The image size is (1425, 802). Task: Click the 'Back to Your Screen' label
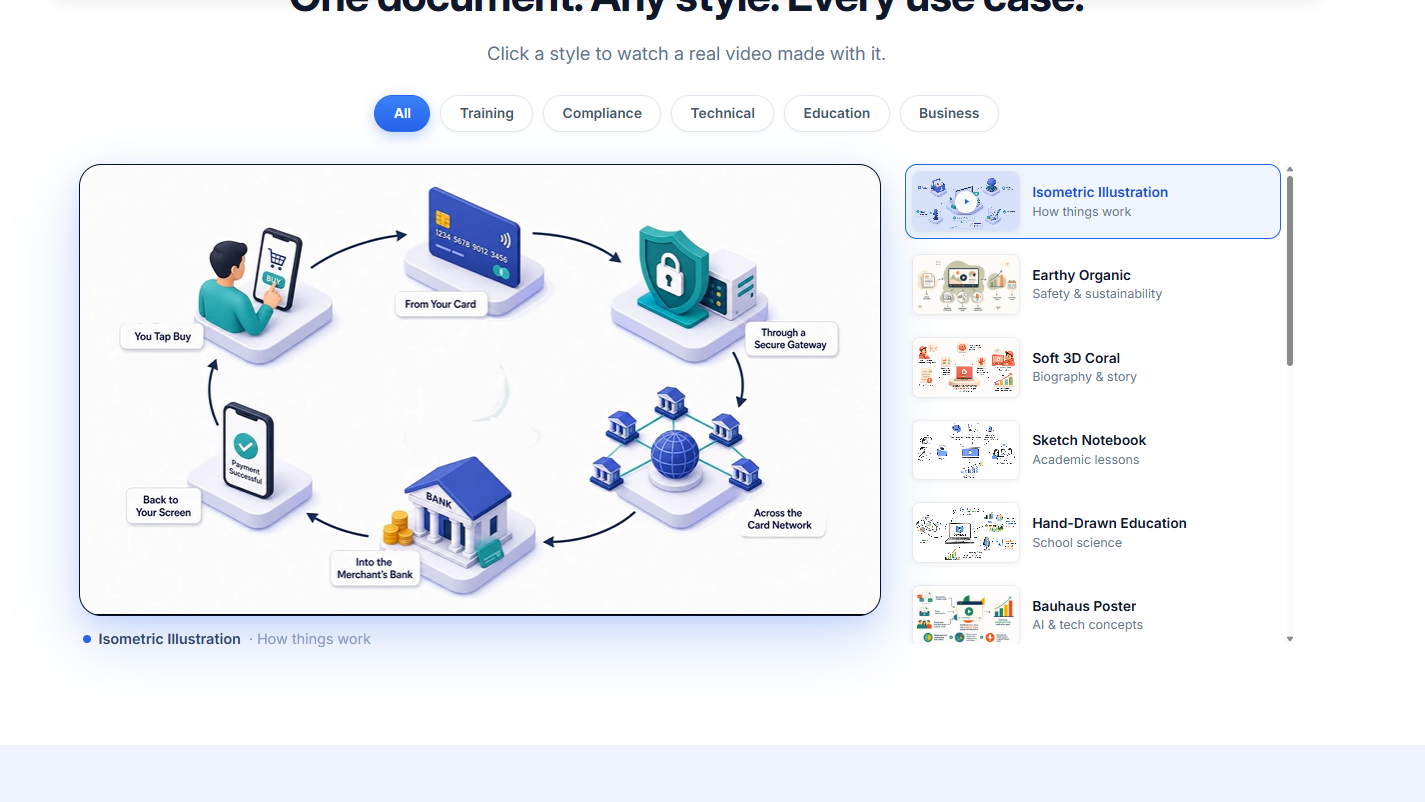[163, 506]
